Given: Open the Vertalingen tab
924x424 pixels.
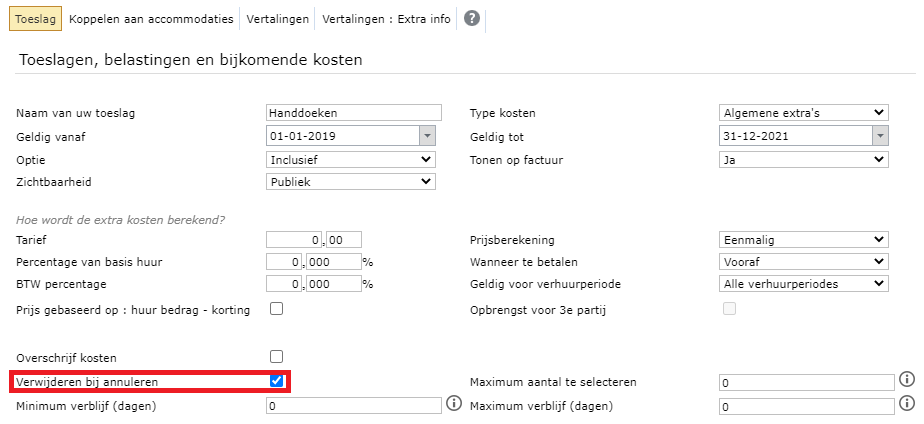Looking at the screenshot, I should tap(278, 19).
